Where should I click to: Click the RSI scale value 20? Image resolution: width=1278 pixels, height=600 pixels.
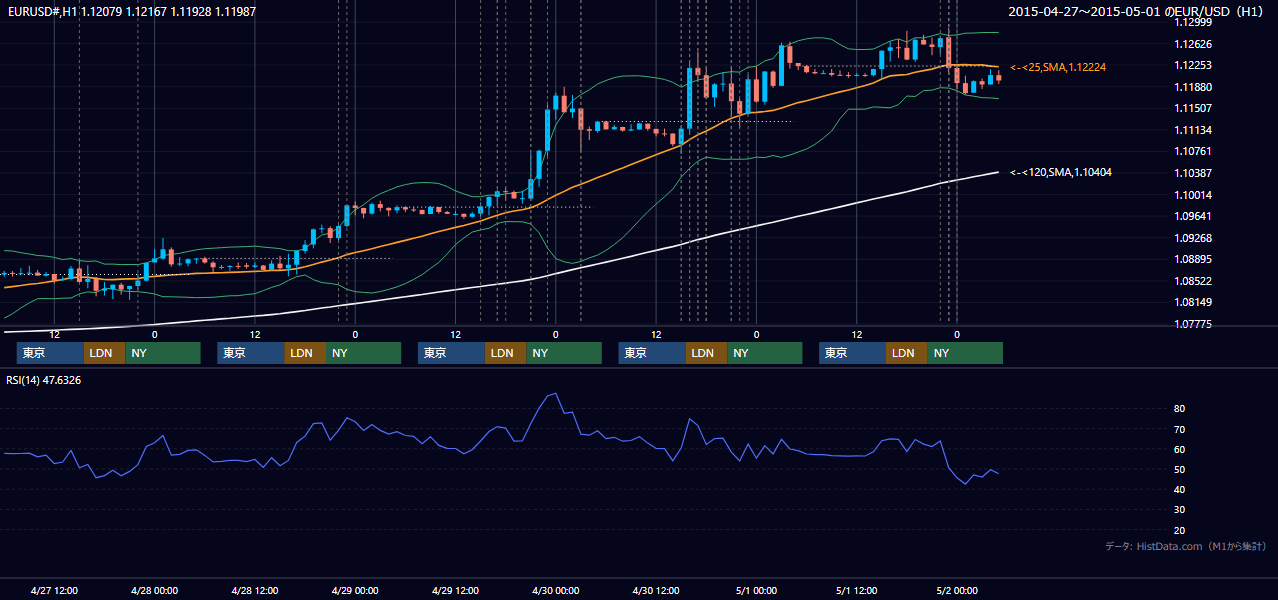(1180, 530)
